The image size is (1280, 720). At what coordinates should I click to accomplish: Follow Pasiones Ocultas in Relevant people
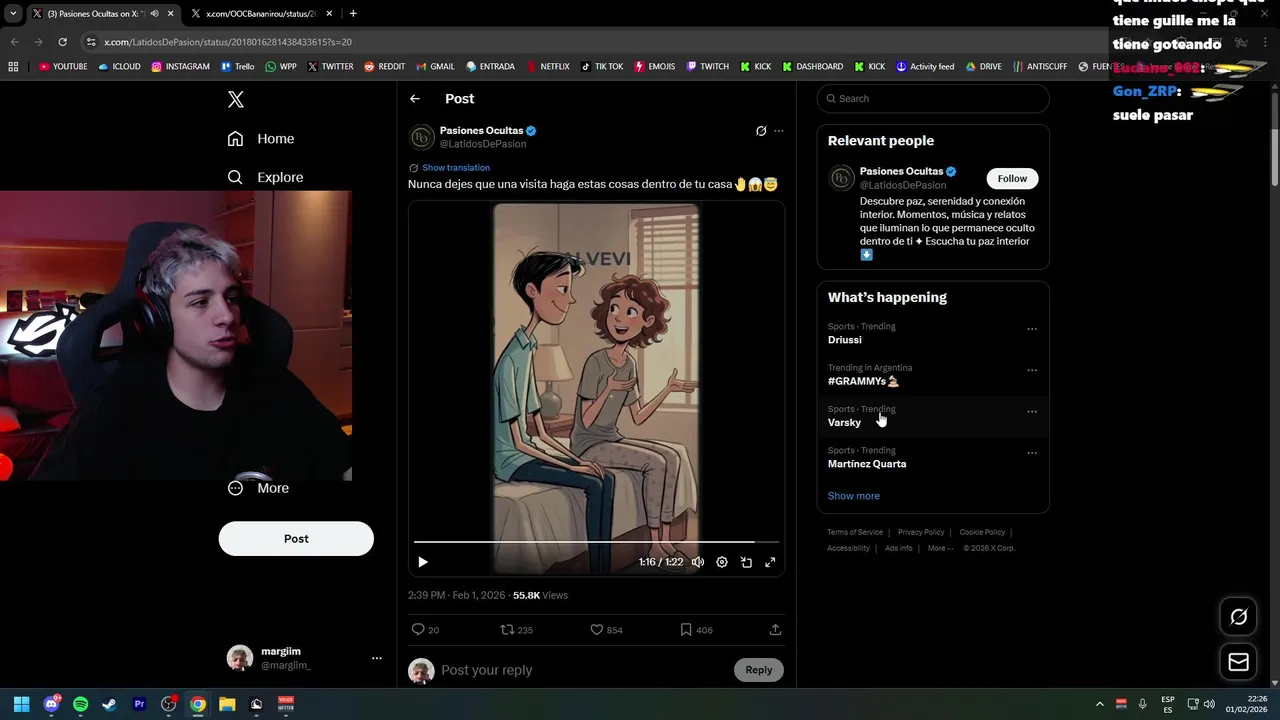tap(1012, 179)
